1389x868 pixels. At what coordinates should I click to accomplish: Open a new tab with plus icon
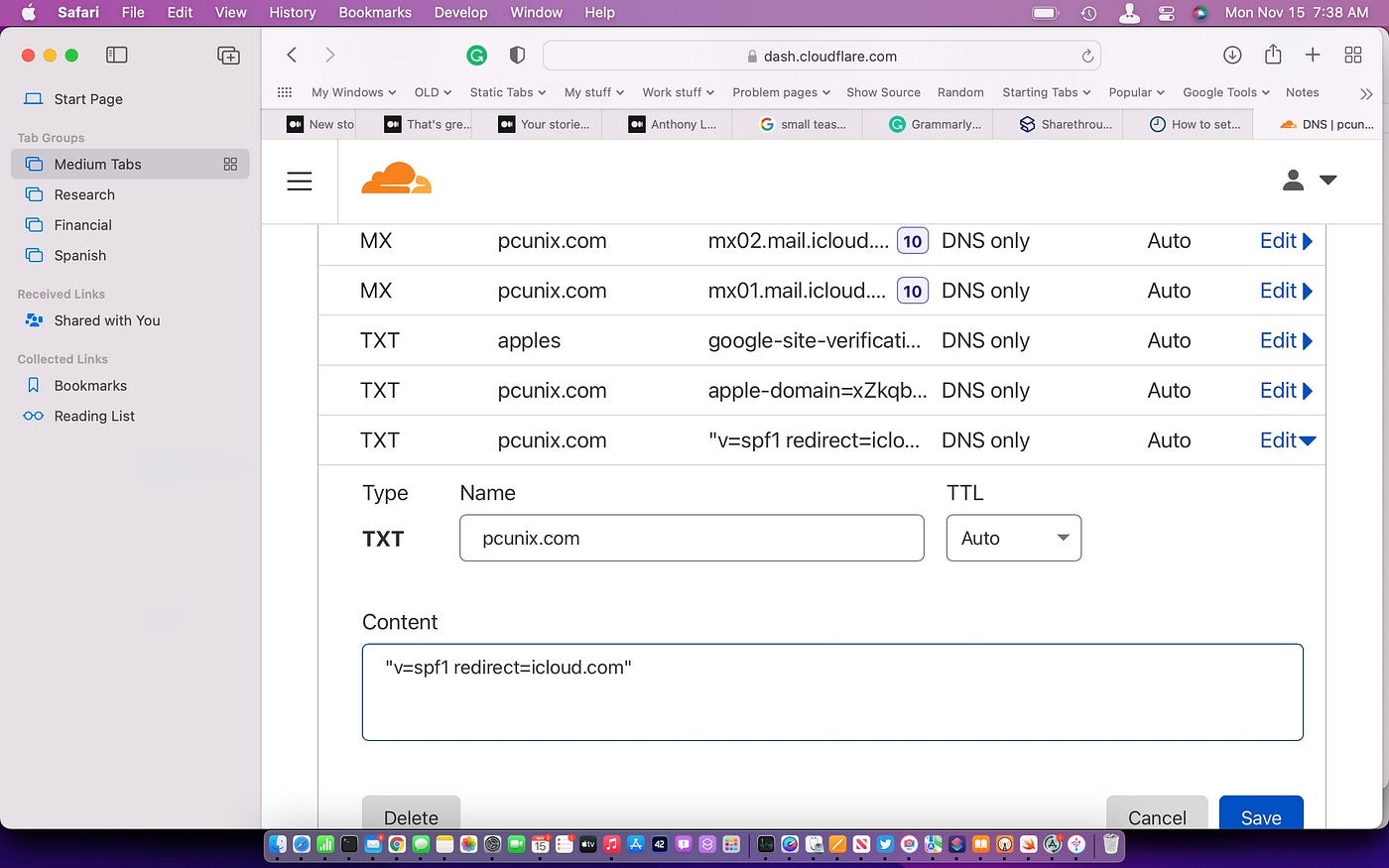1313,56
